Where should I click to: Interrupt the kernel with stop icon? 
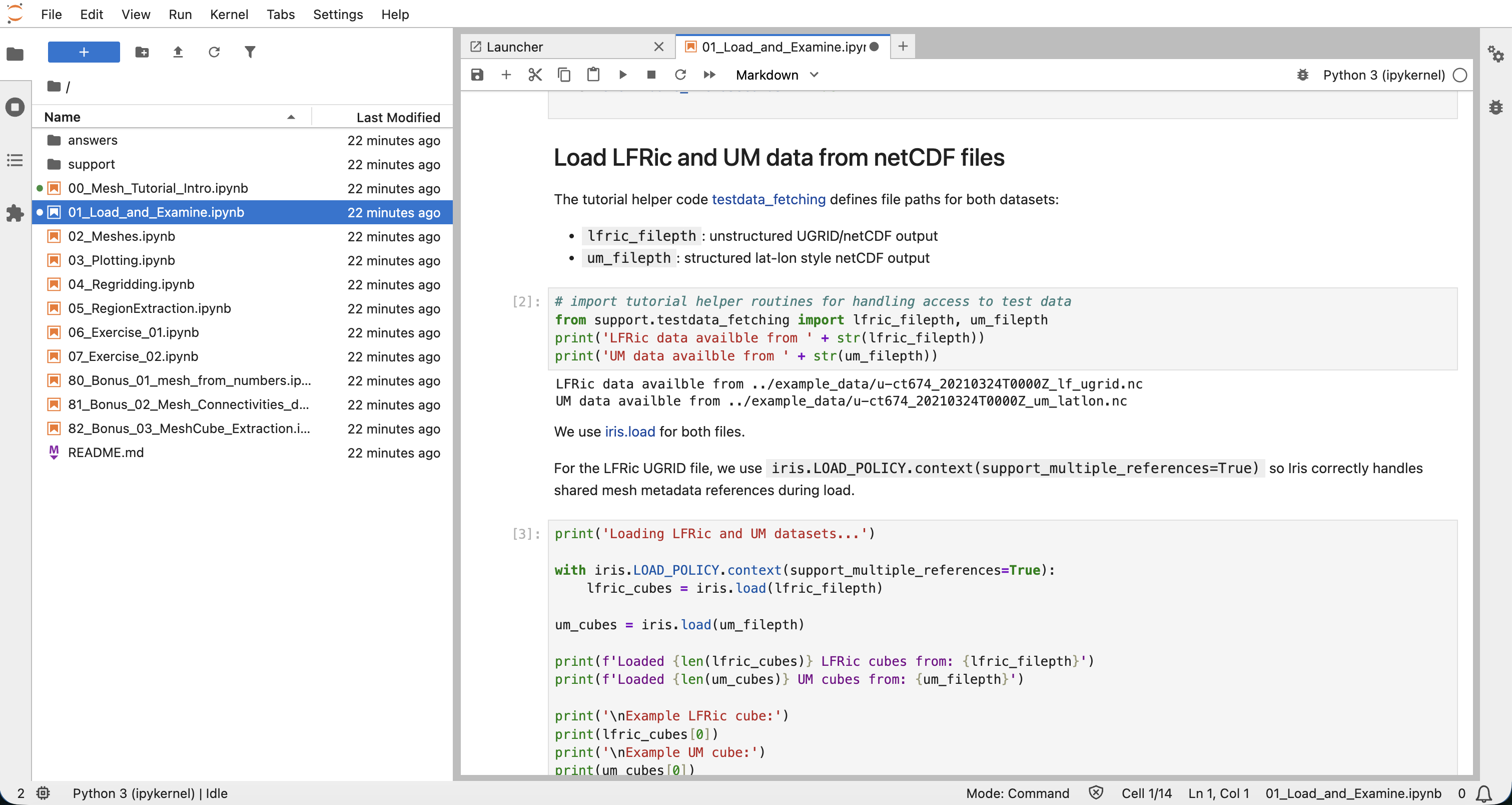651,75
